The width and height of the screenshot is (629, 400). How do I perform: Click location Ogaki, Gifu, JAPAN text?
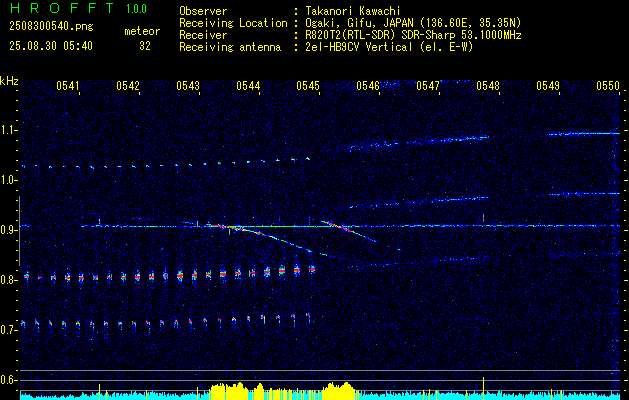click(x=413, y=23)
